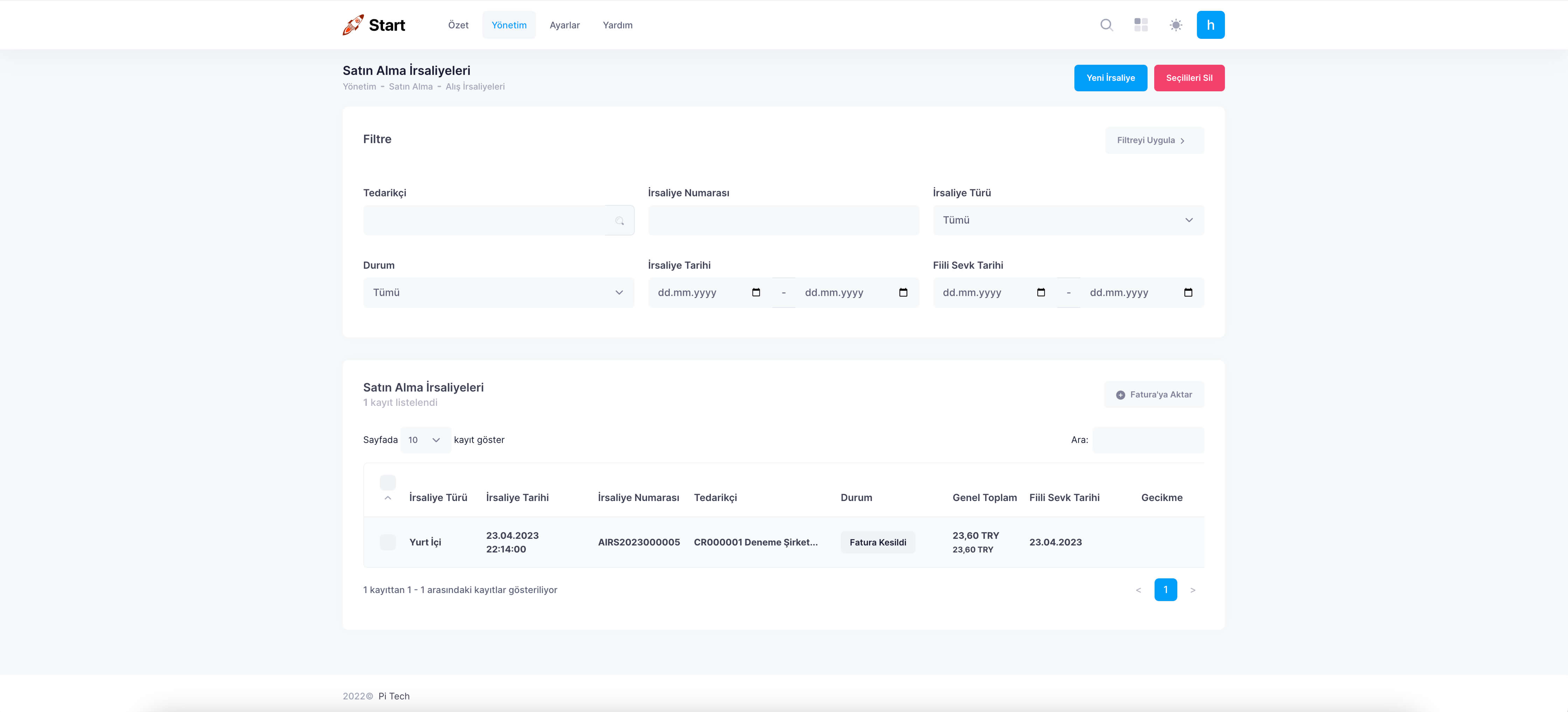Click the Yeni İrsaliye button
This screenshot has width=1568, height=712.
click(x=1110, y=78)
